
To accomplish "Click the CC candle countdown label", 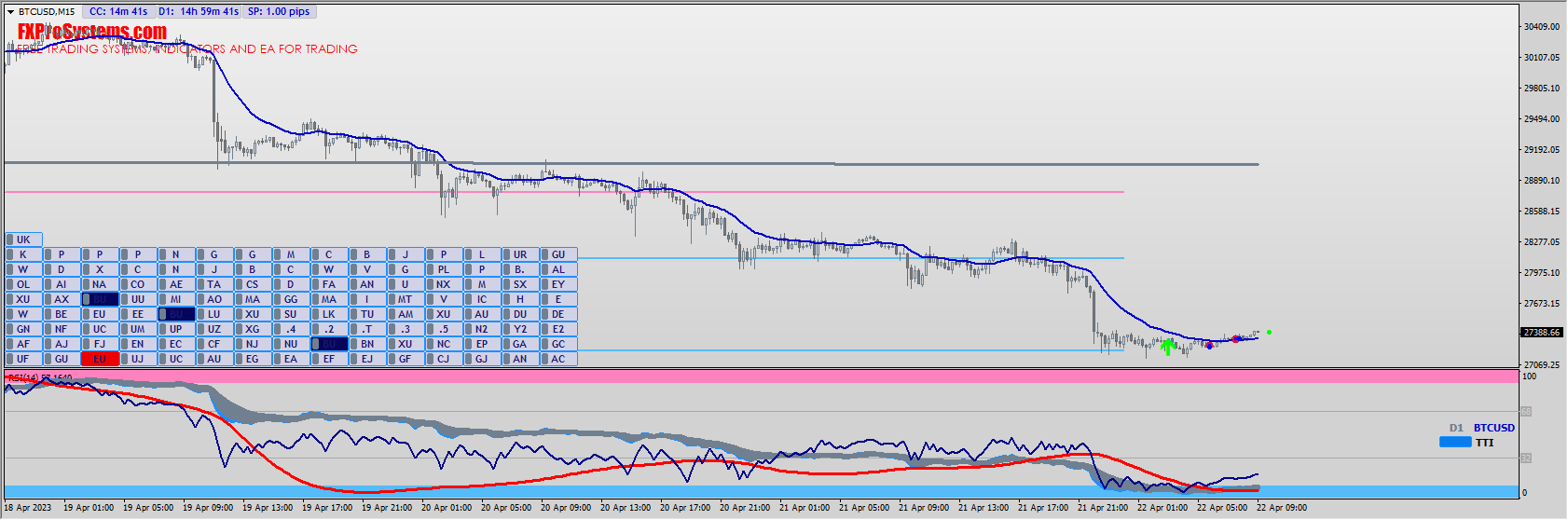I will (118, 12).
